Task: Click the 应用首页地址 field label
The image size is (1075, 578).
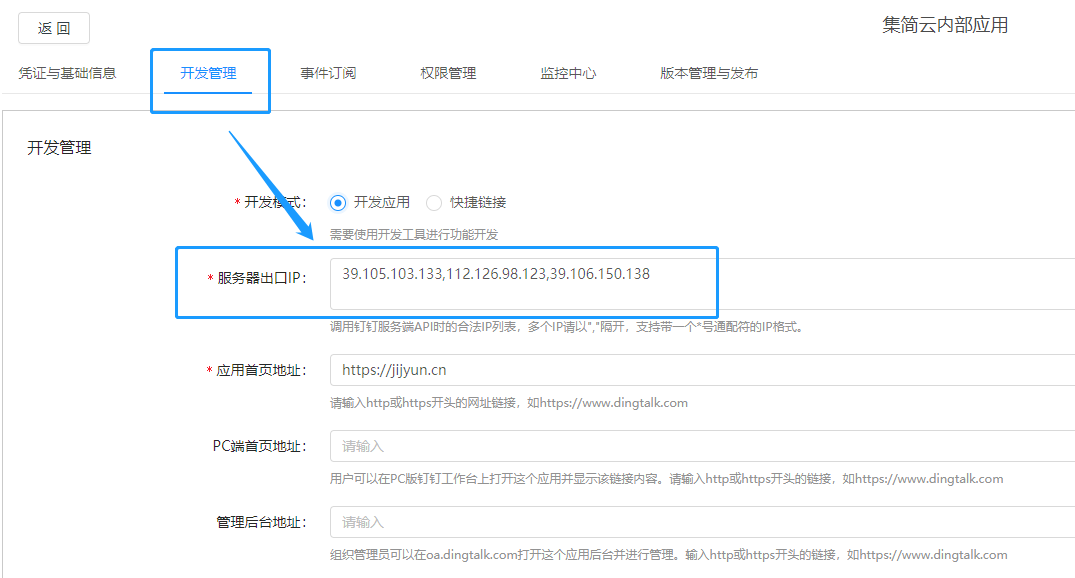Action: [260, 370]
